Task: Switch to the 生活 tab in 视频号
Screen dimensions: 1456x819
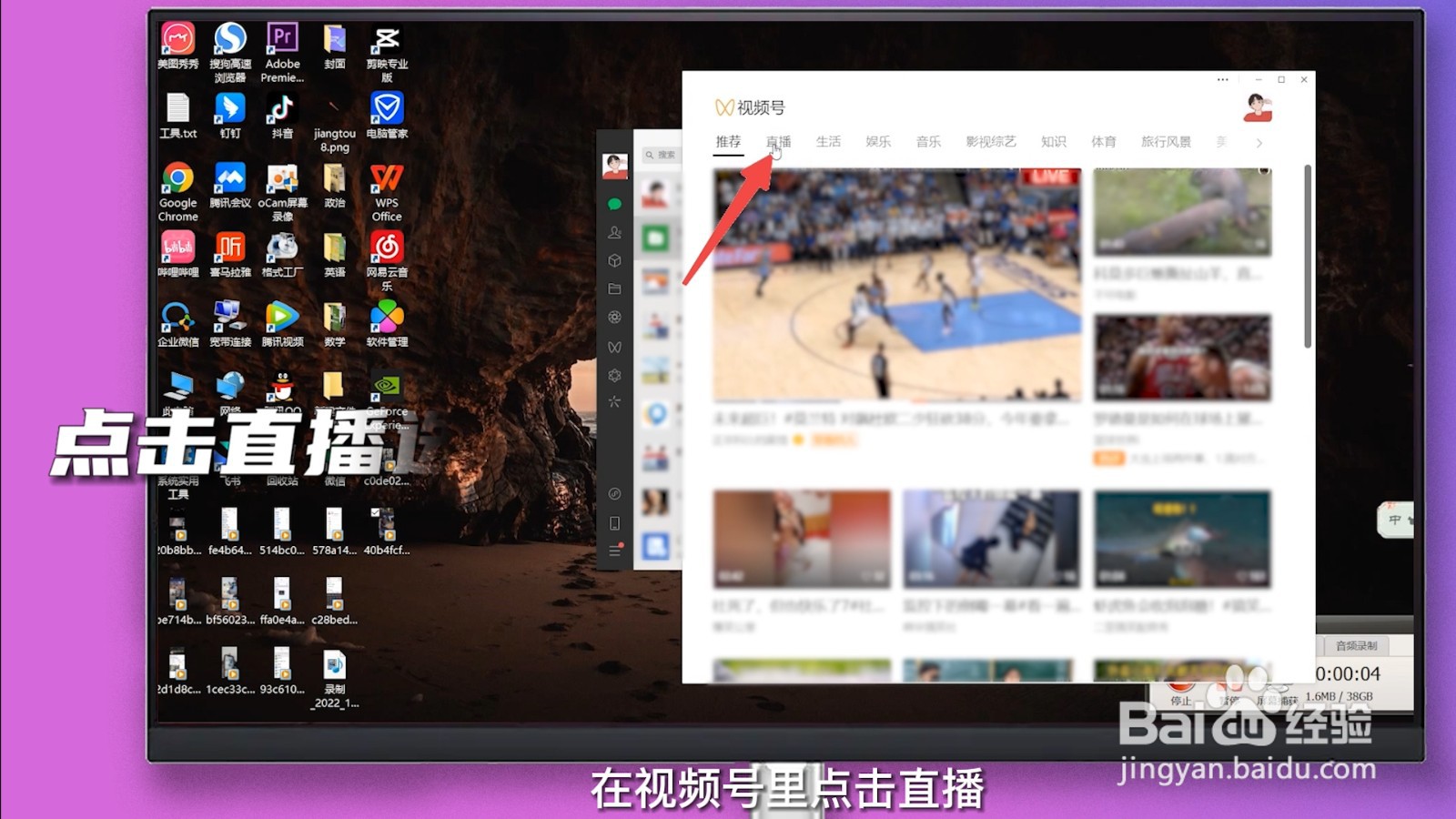Action: [x=828, y=141]
